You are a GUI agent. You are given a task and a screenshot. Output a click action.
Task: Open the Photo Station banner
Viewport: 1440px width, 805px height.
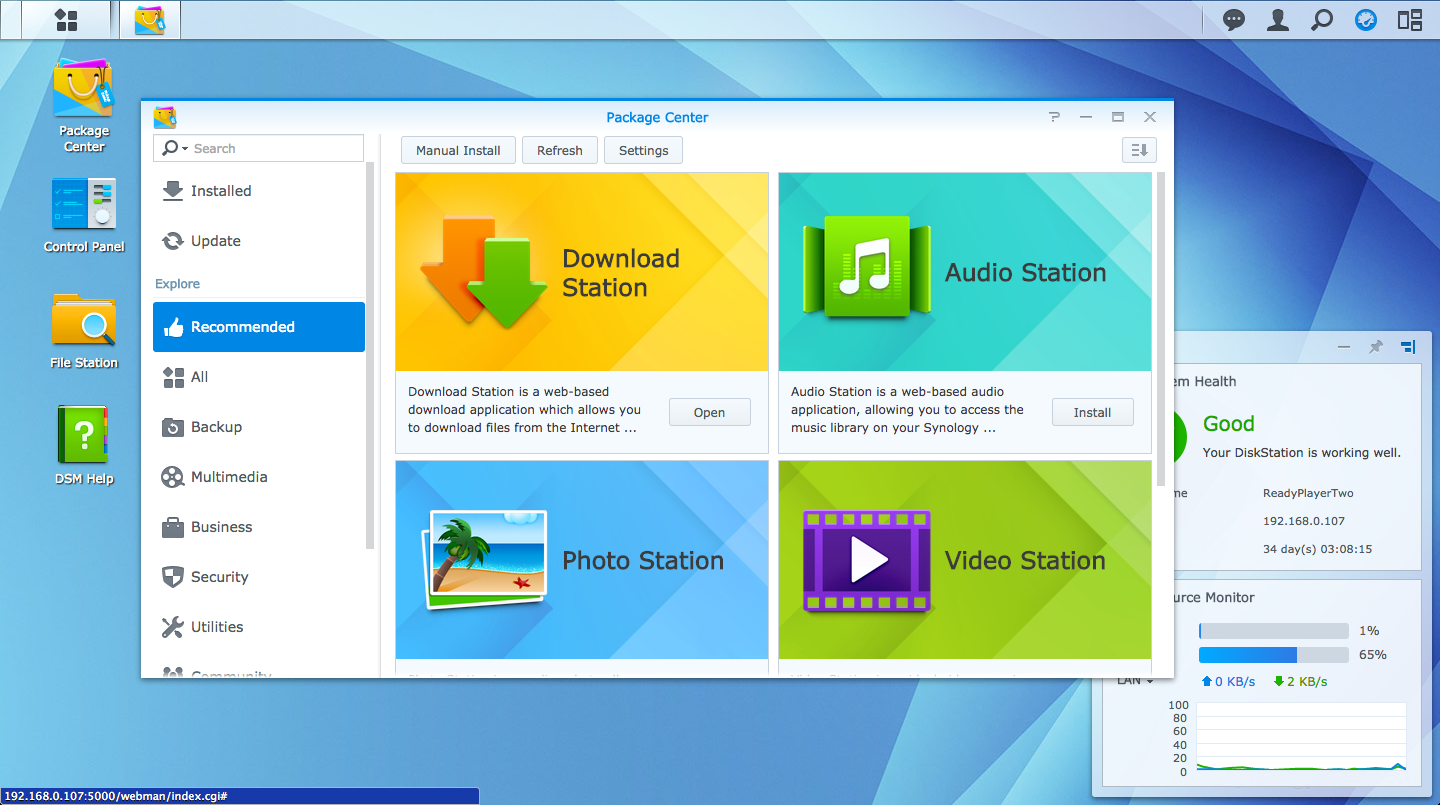tap(582, 560)
